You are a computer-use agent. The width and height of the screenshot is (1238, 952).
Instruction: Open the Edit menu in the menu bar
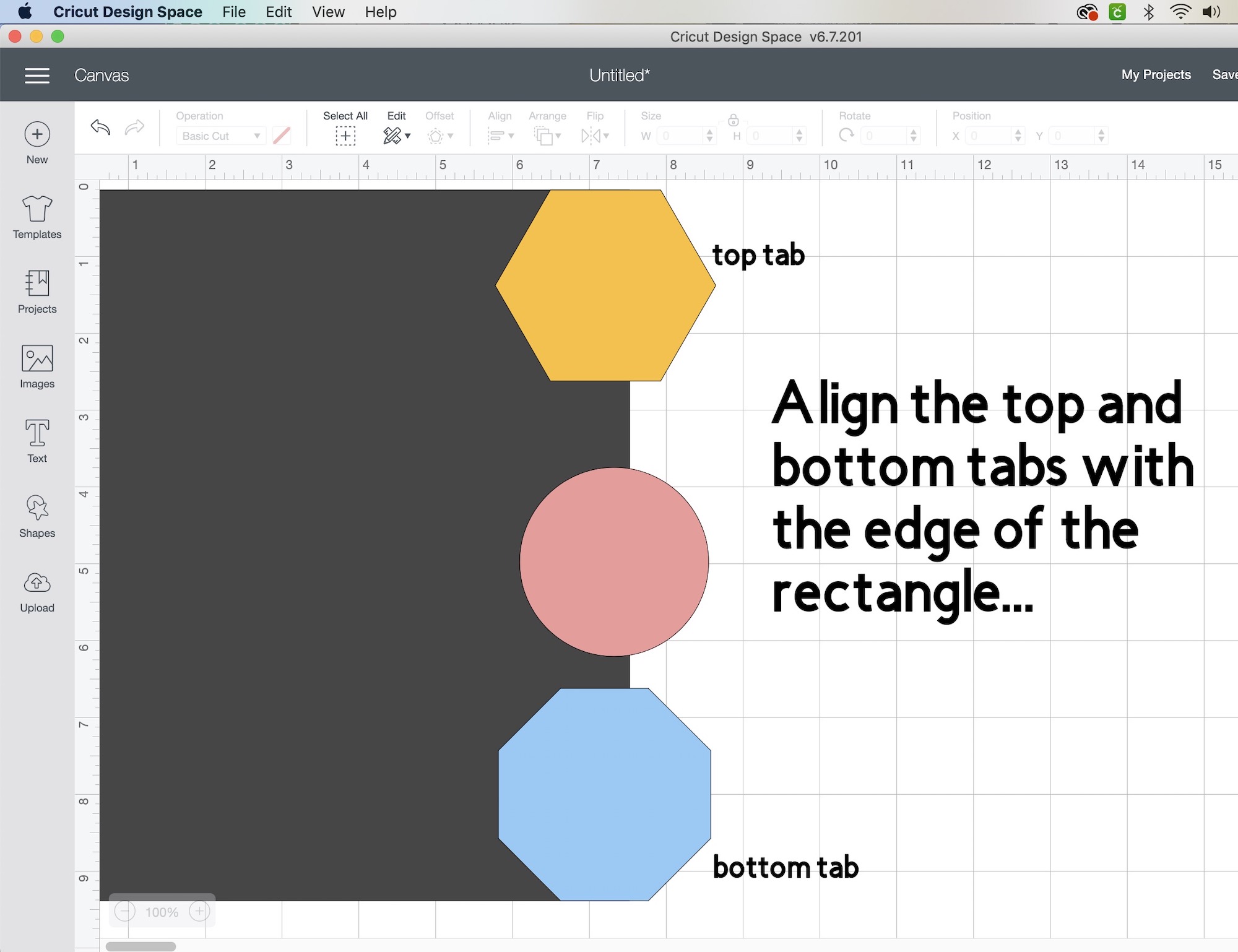(x=279, y=12)
